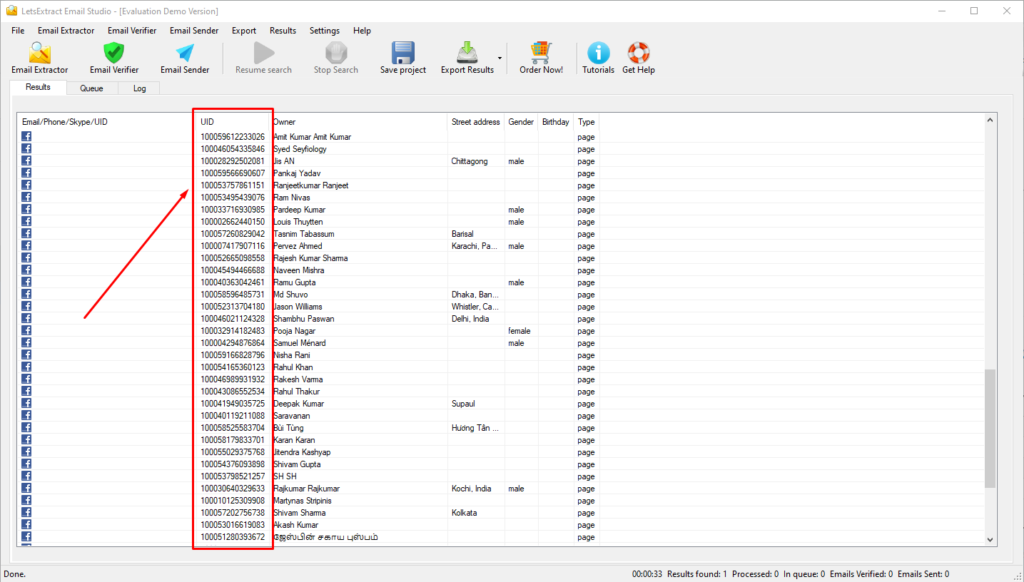The height and width of the screenshot is (582, 1024).
Task: Click the Facebook icon in Deepak Kumar's row
Action: [x=26, y=403]
